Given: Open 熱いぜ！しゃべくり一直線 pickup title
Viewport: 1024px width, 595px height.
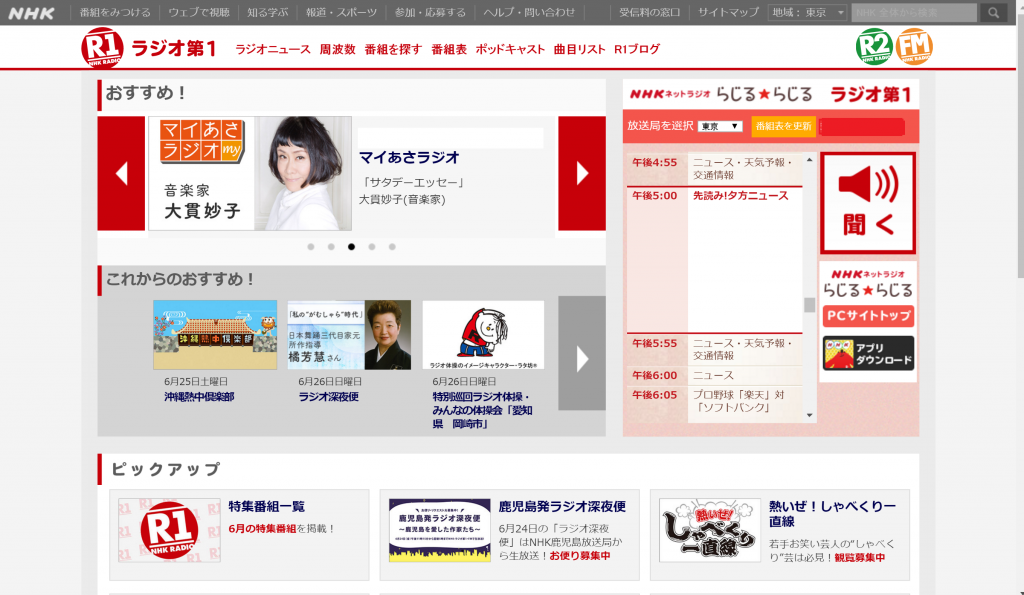Looking at the screenshot, I should 833,513.
